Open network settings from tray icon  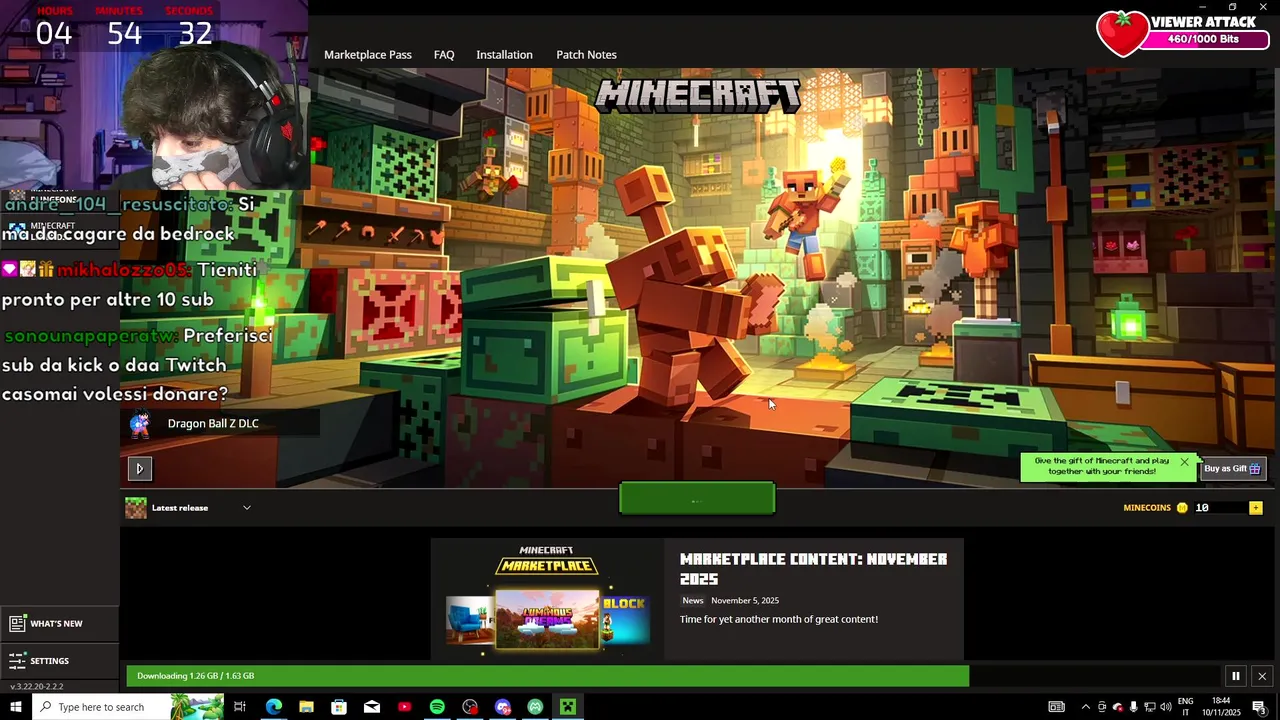click(x=1150, y=707)
